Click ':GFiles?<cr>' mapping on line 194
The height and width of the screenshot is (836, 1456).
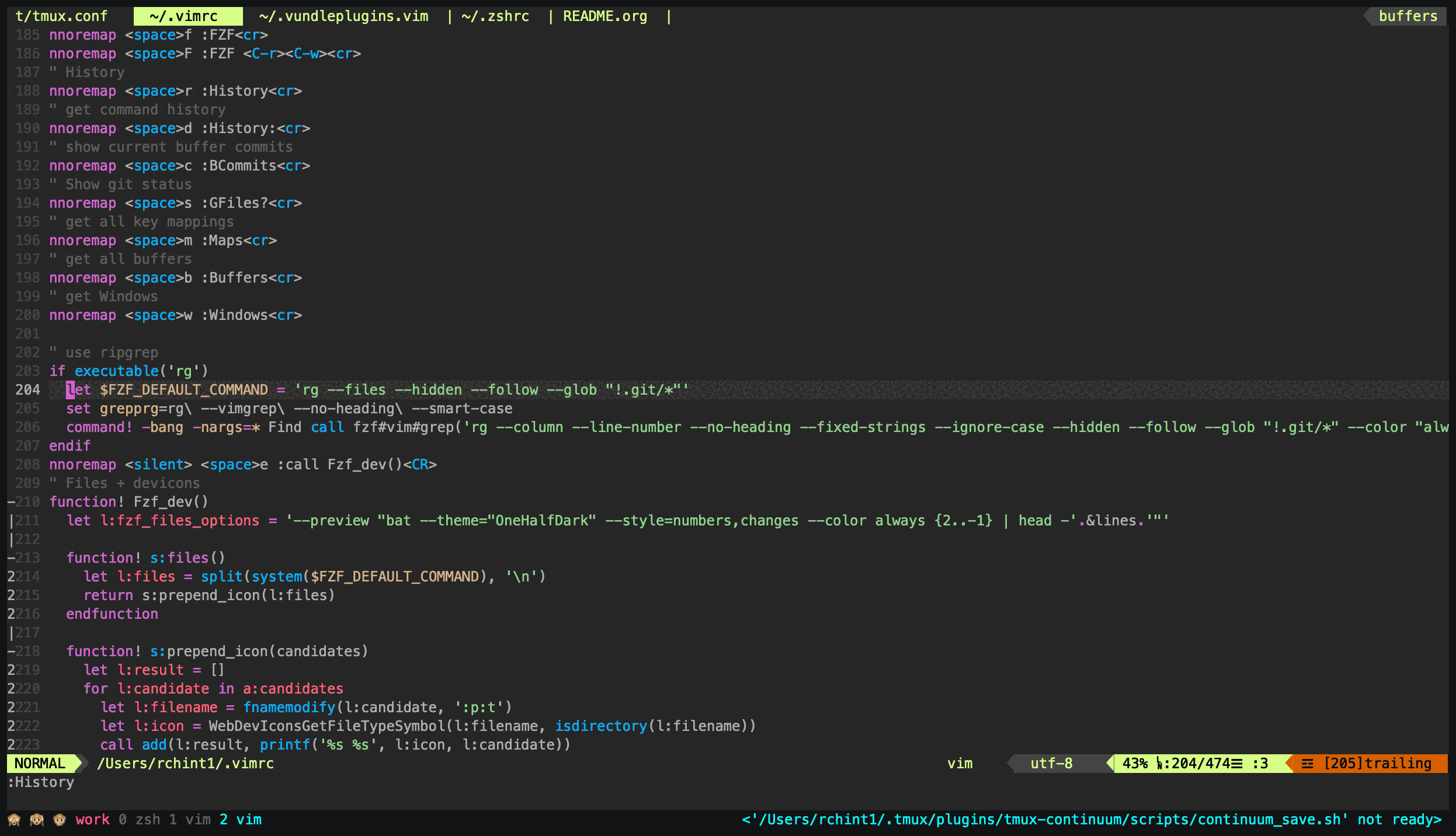pos(252,203)
